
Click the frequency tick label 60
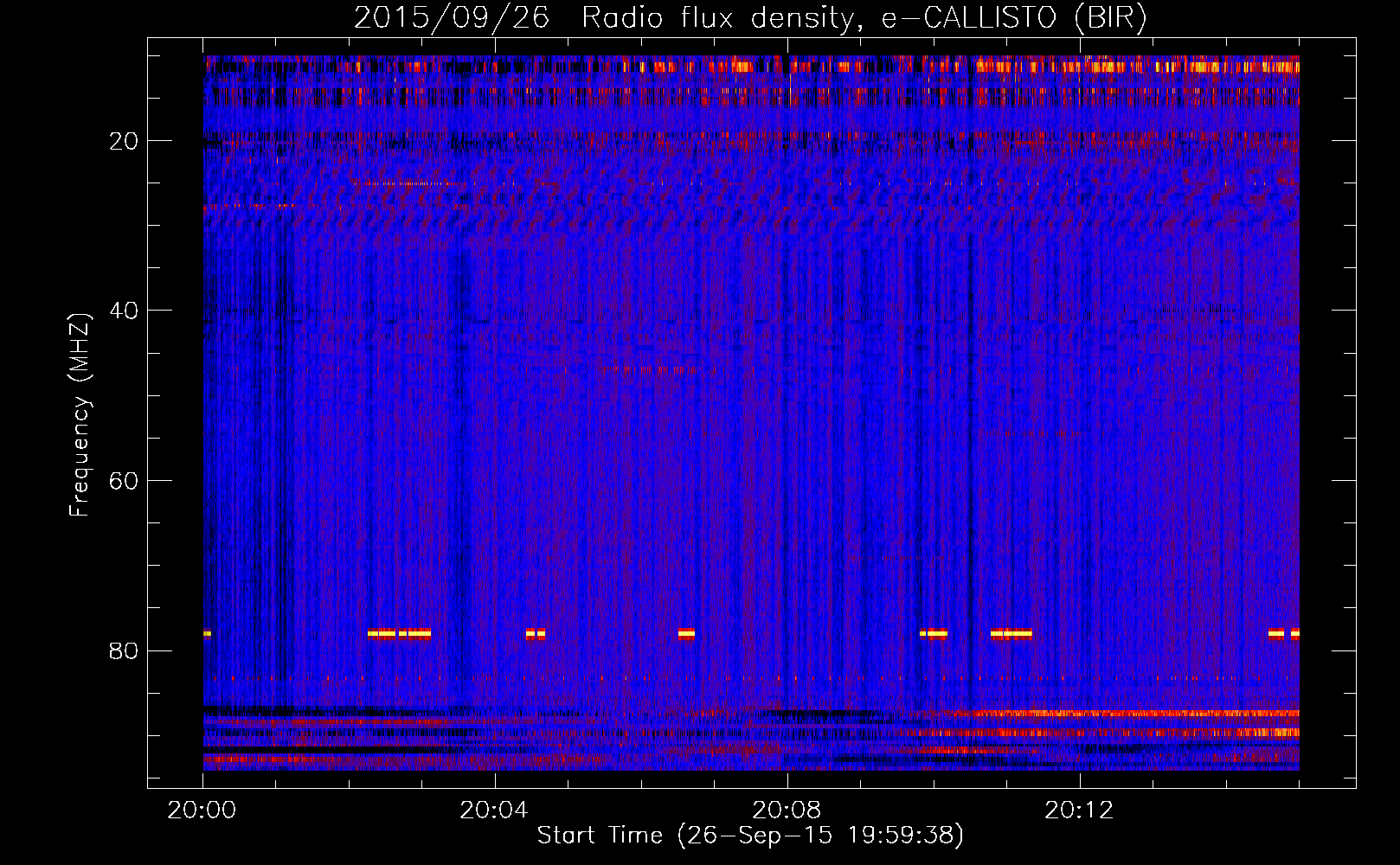[124, 481]
